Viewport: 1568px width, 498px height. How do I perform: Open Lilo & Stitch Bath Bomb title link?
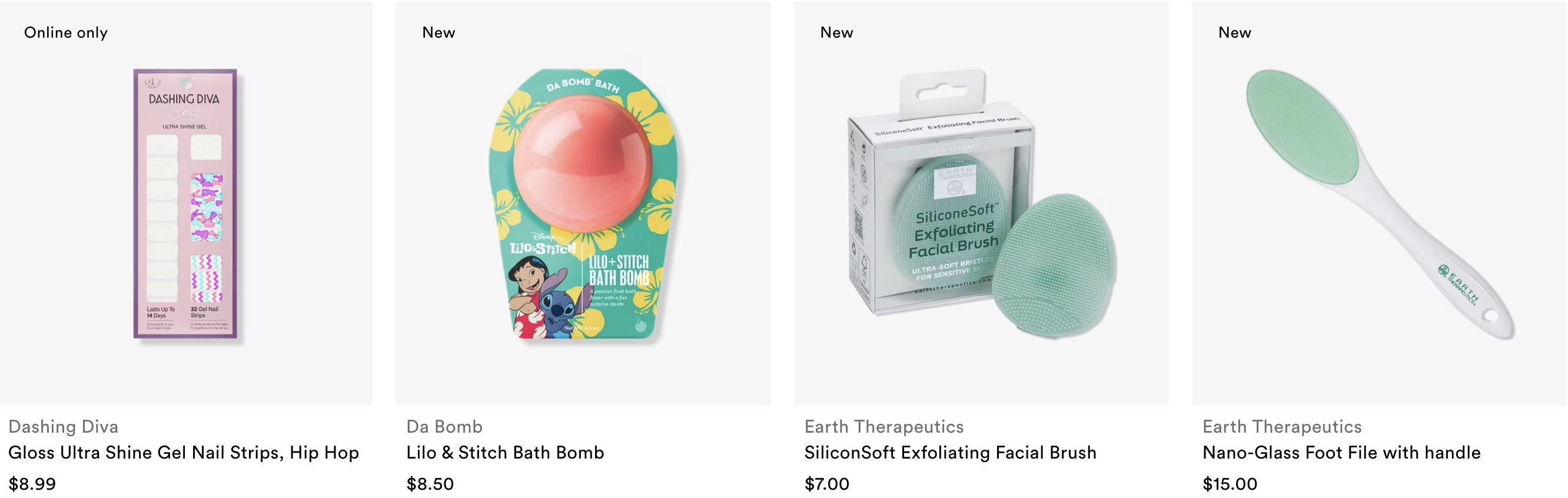[505, 453]
